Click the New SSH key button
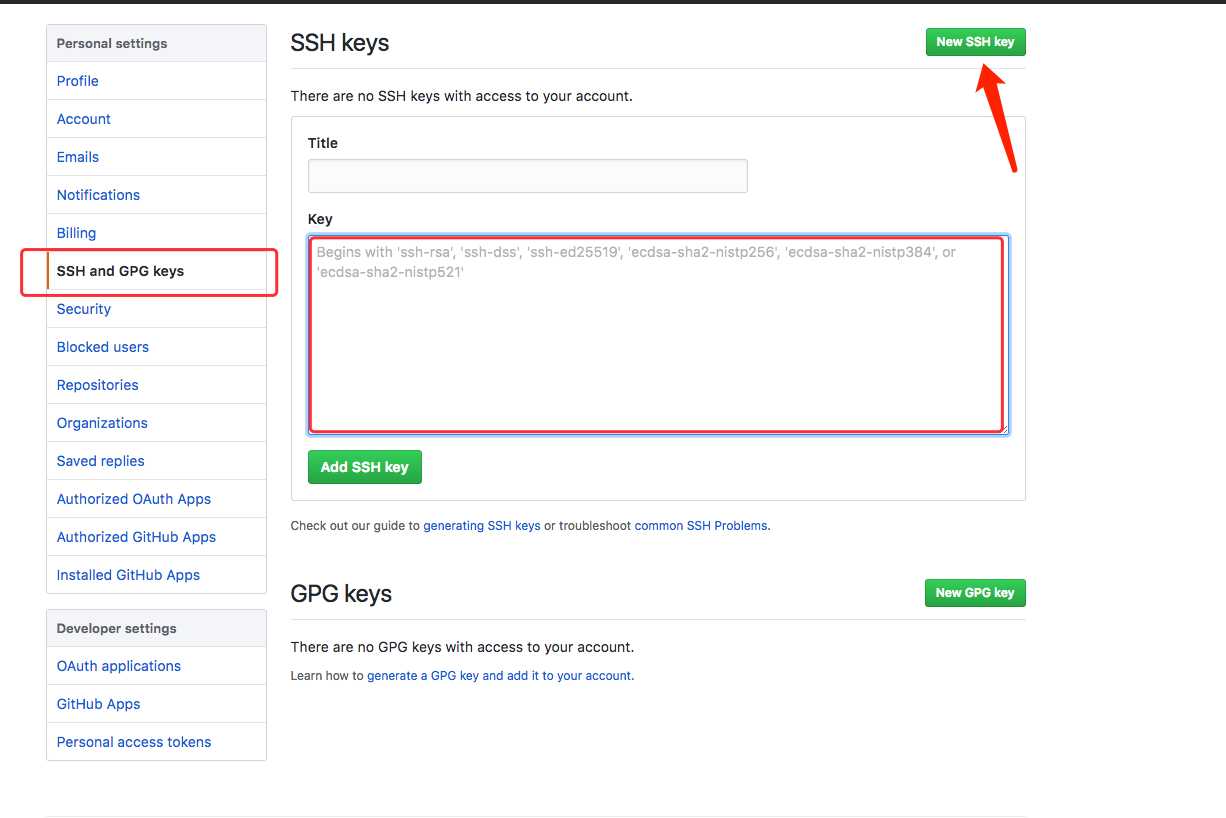Viewport: 1226px width, 818px height. [x=975, y=42]
